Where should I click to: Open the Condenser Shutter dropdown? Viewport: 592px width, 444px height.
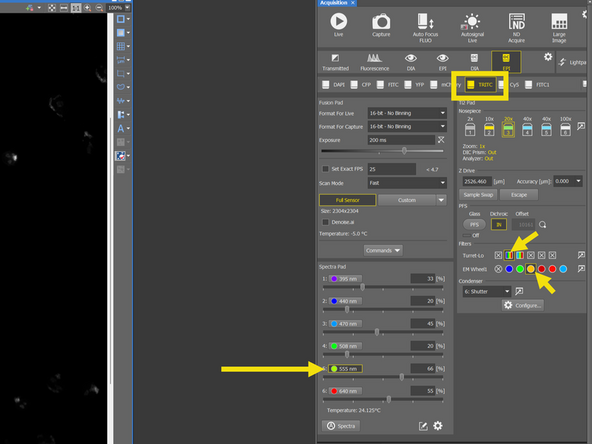click(x=487, y=291)
